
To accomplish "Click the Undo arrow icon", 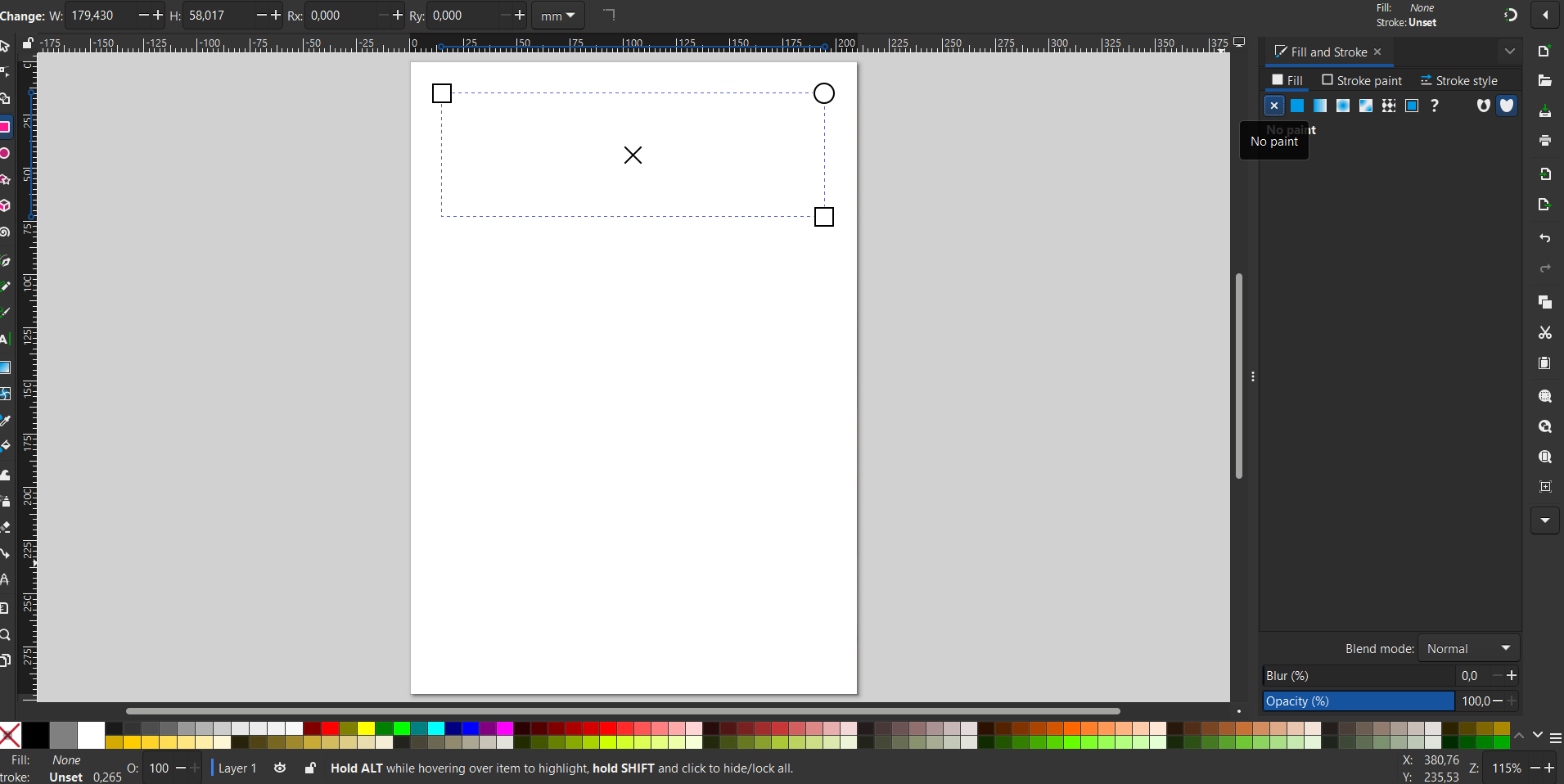I will pyautogui.click(x=1544, y=238).
